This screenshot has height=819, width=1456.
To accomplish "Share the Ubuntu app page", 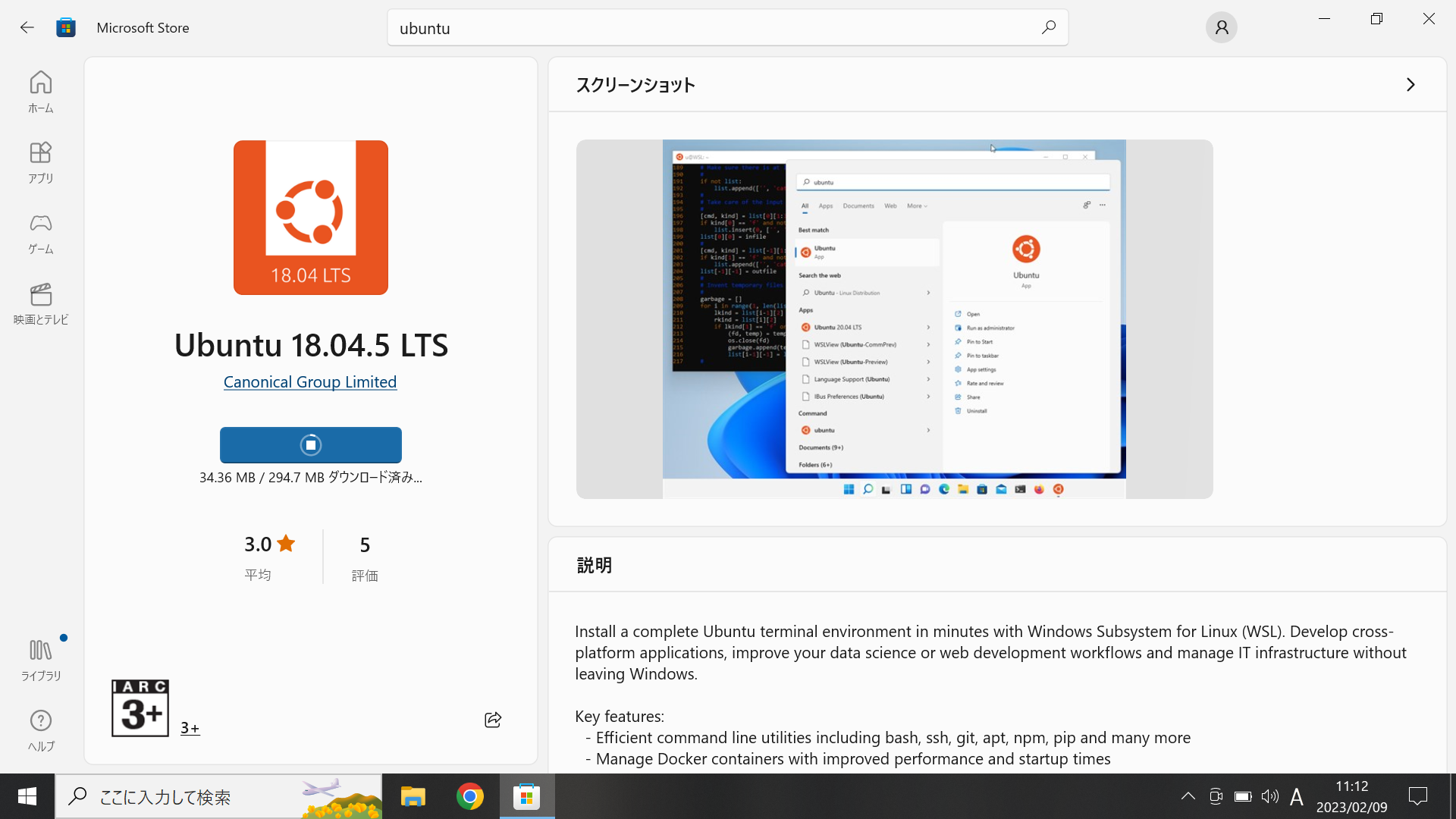I will (x=492, y=720).
